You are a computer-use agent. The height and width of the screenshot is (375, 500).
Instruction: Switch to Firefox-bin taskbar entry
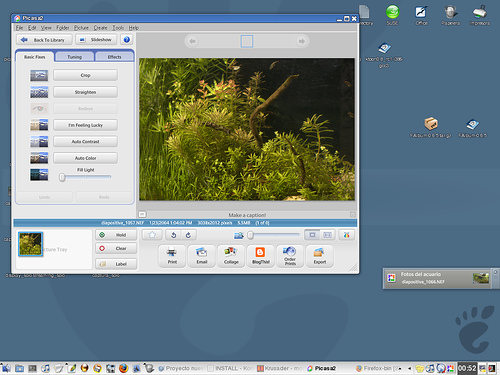point(379,368)
